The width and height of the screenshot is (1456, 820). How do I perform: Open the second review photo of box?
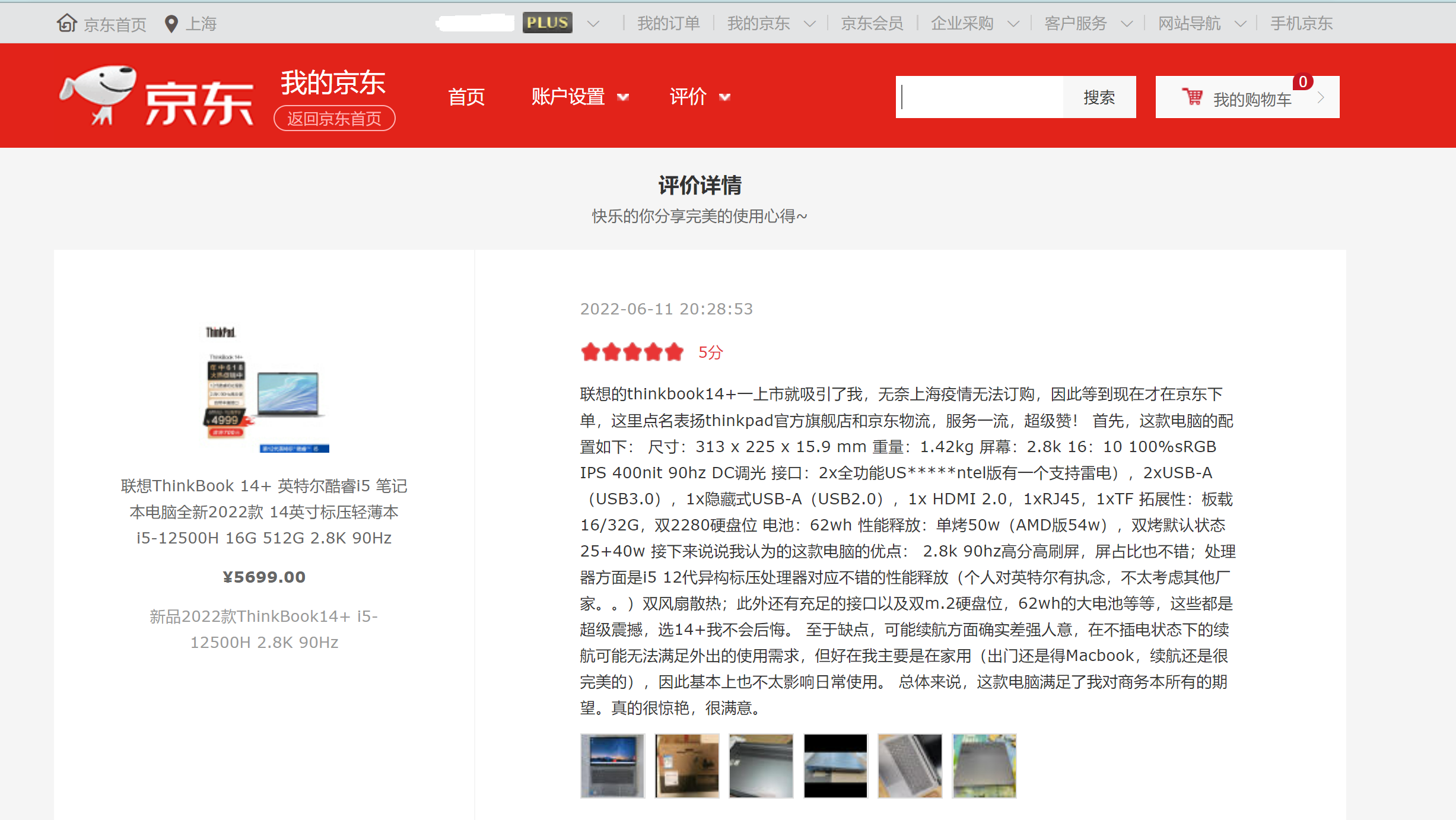coord(686,765)
